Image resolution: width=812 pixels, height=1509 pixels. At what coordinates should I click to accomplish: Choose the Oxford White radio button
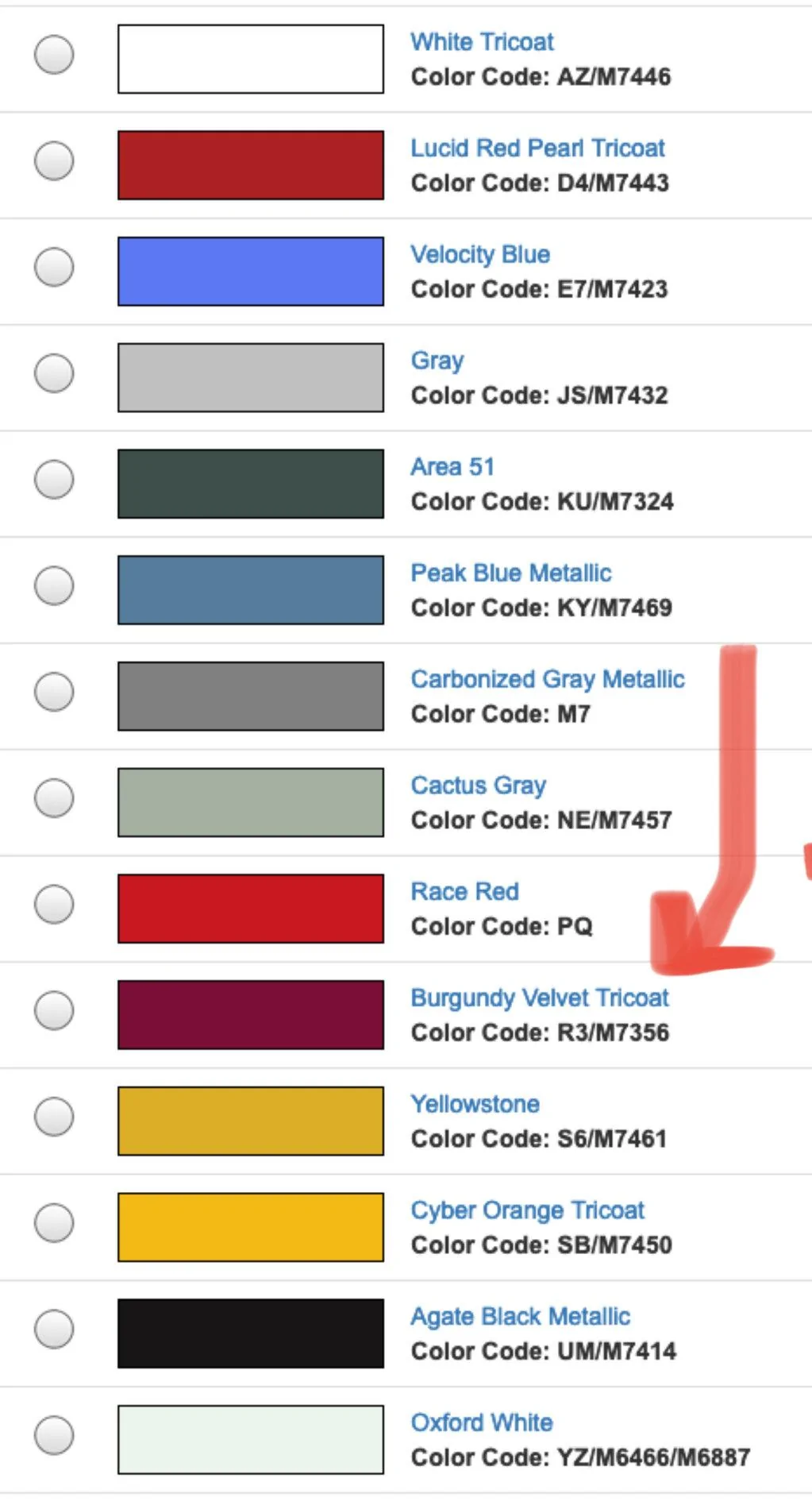click(54, 1435)
